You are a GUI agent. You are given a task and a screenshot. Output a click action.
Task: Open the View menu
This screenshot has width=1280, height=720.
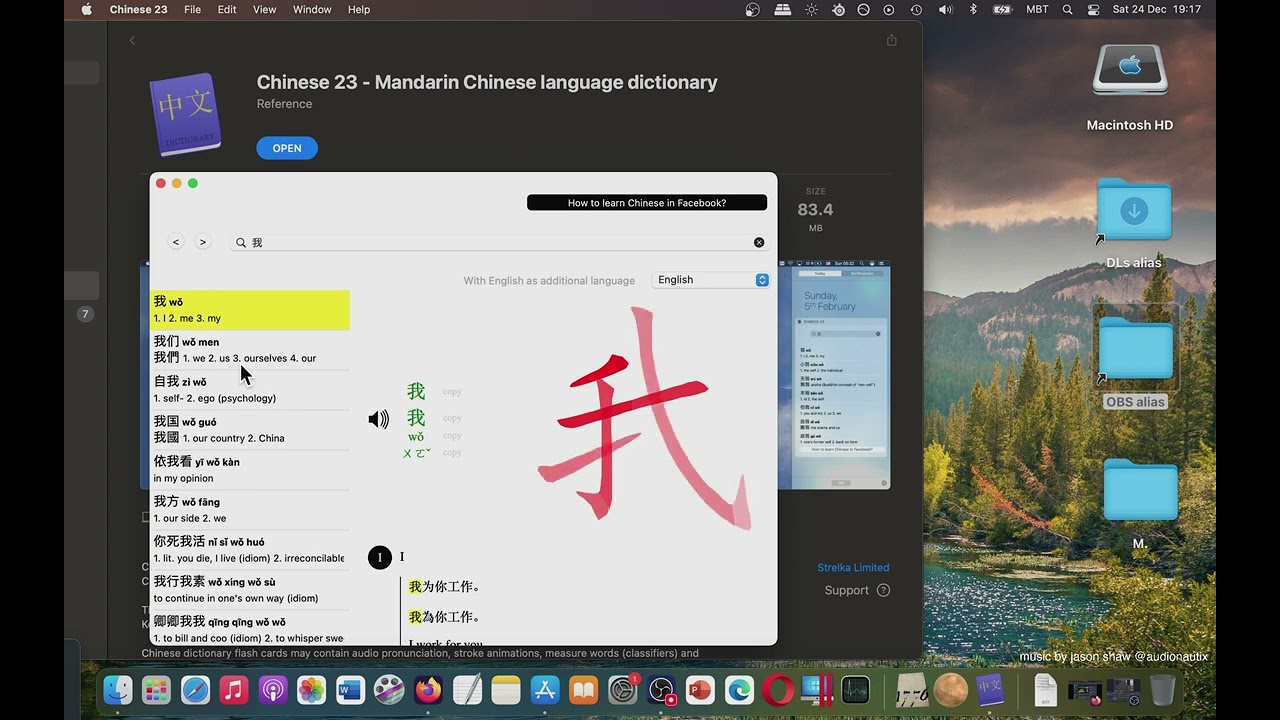pos(264,9)
